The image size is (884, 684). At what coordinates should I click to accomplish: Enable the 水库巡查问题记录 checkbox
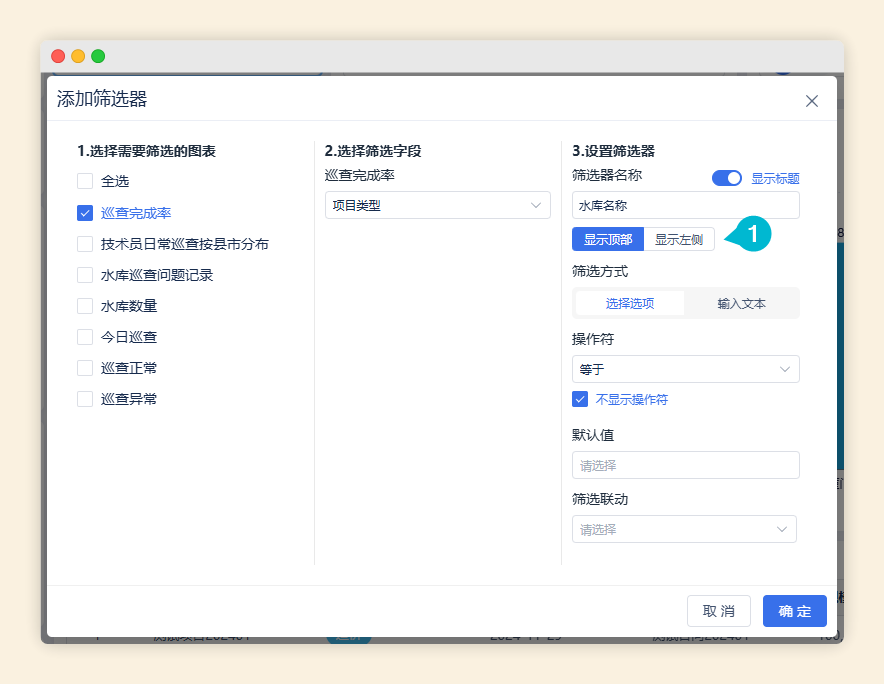[x=85, y=275]
